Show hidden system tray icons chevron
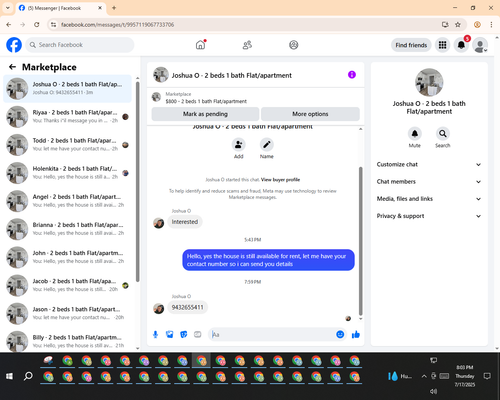 [424, 376]
